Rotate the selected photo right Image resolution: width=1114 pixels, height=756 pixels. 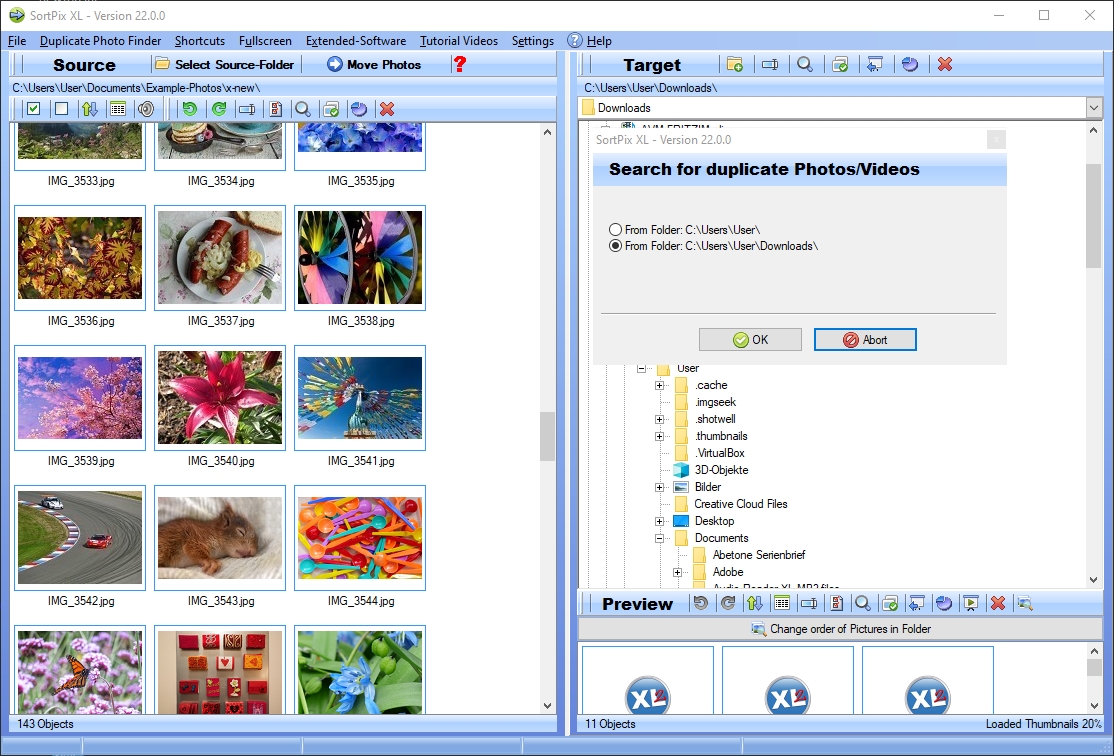[218, 109]
